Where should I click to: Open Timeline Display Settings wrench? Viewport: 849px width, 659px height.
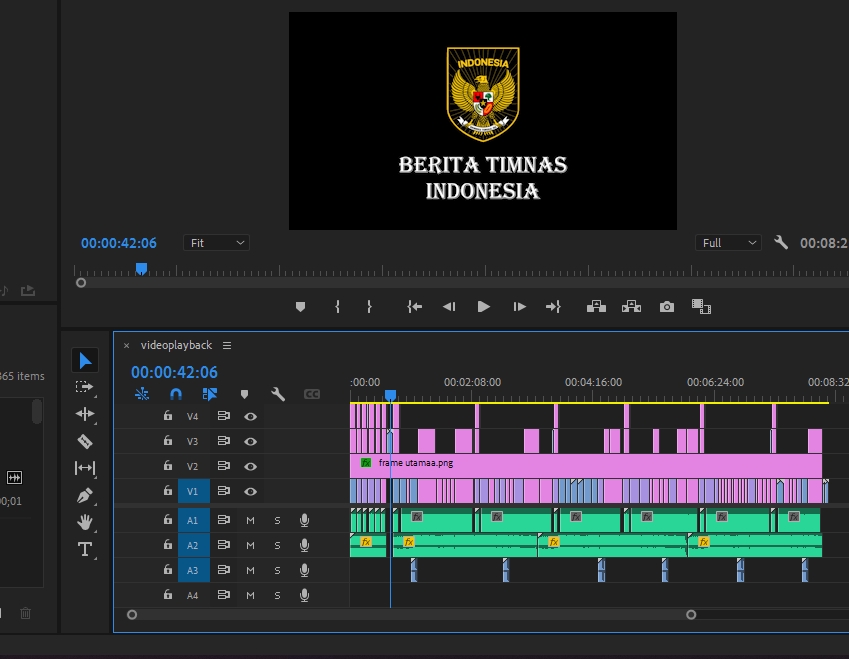point(278,394)
